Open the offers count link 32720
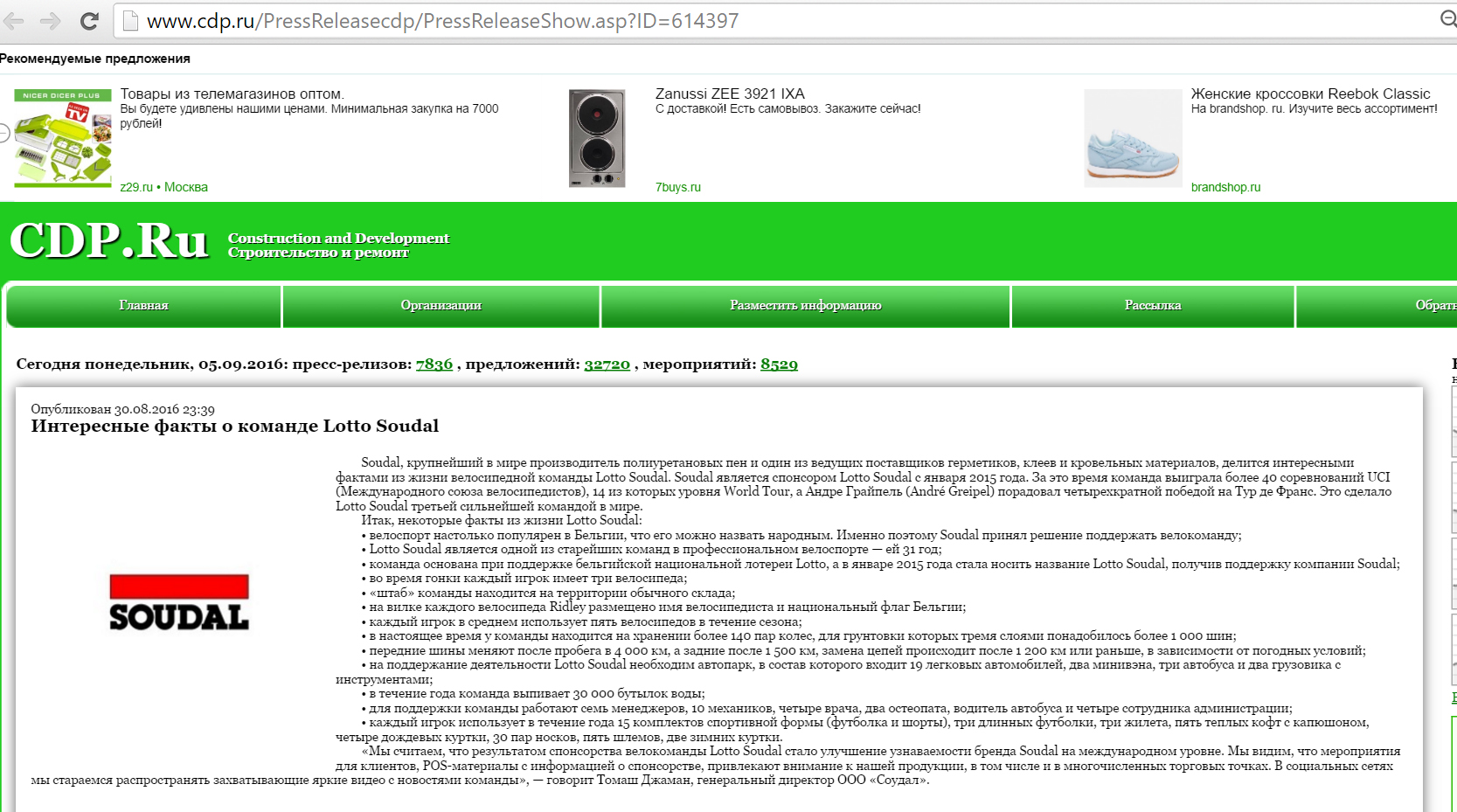This screenshot has height=812, width=1457. pyautogui.click(x=607, y=364)
